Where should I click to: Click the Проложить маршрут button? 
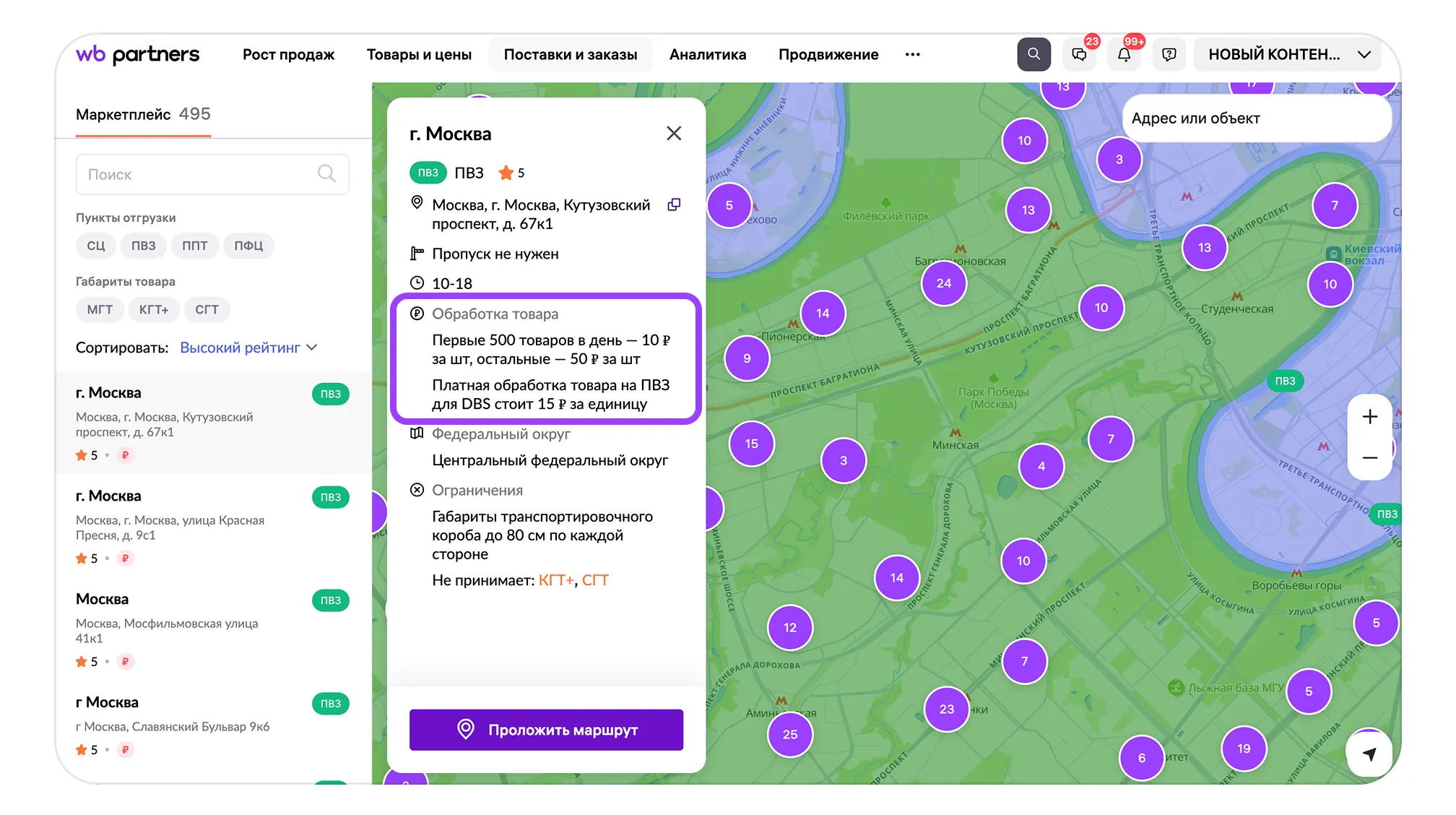546,730
